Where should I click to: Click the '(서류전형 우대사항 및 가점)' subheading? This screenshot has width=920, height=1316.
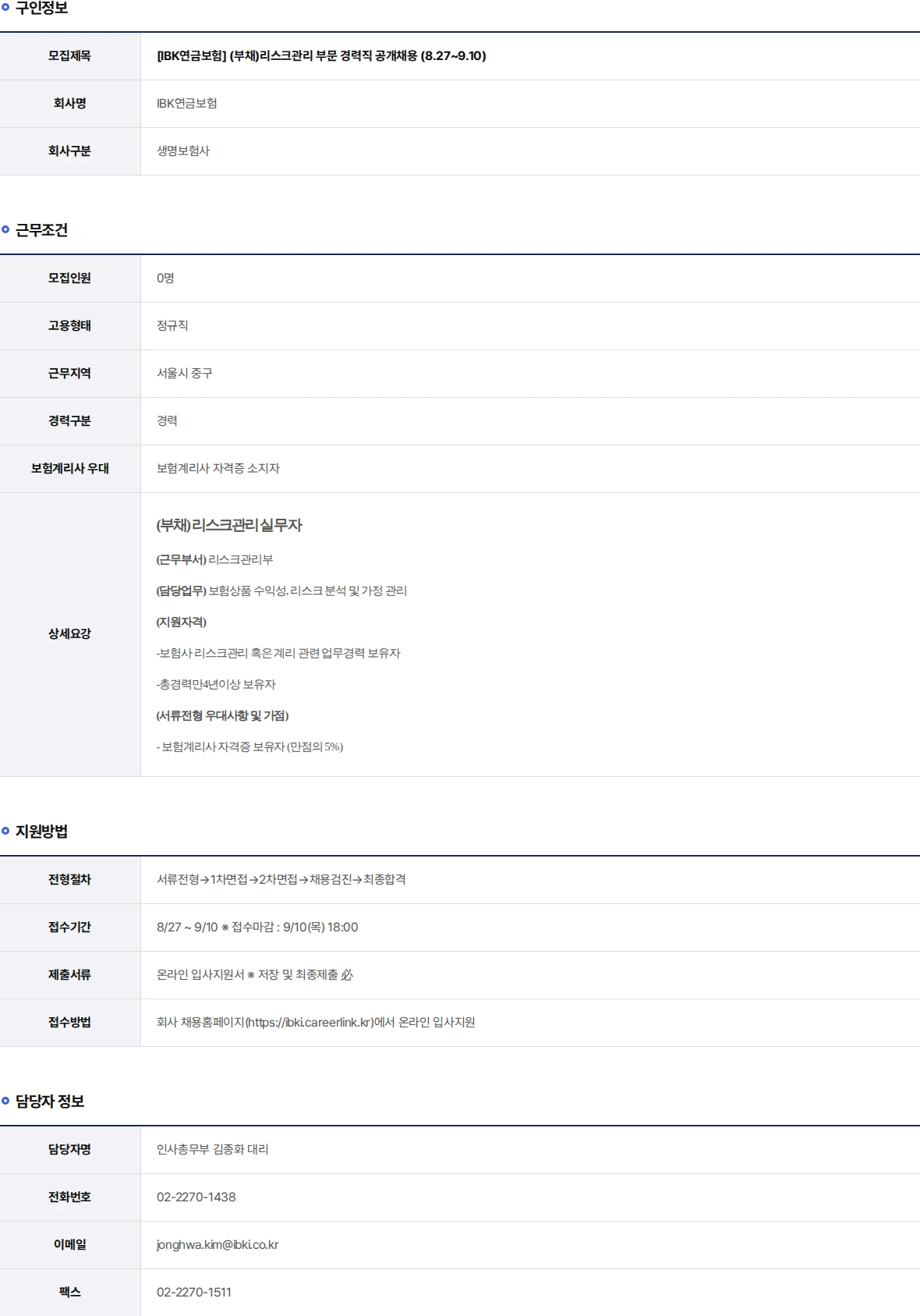(223, 716)
